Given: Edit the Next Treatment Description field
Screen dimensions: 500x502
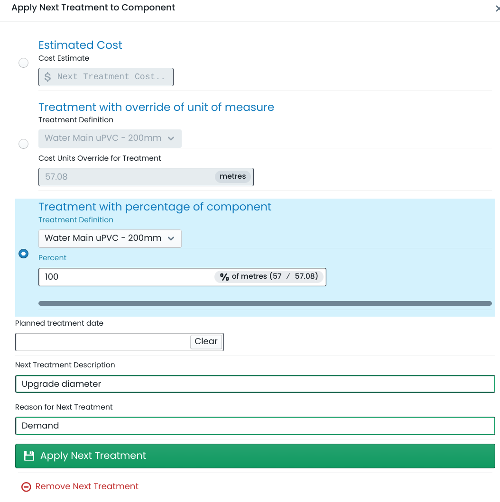Looking at the screenshot, I should (x=255, y=384).
